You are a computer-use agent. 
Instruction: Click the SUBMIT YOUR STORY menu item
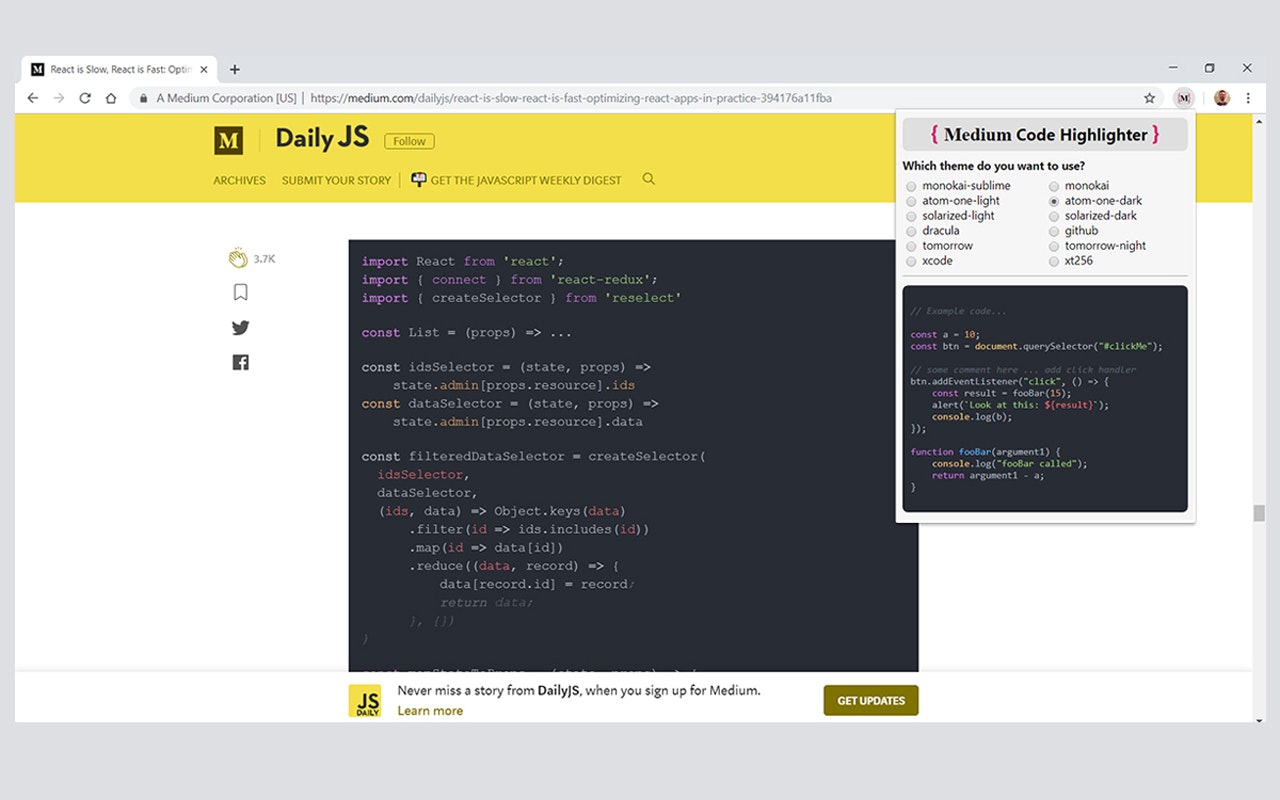[x=336, y=180]
